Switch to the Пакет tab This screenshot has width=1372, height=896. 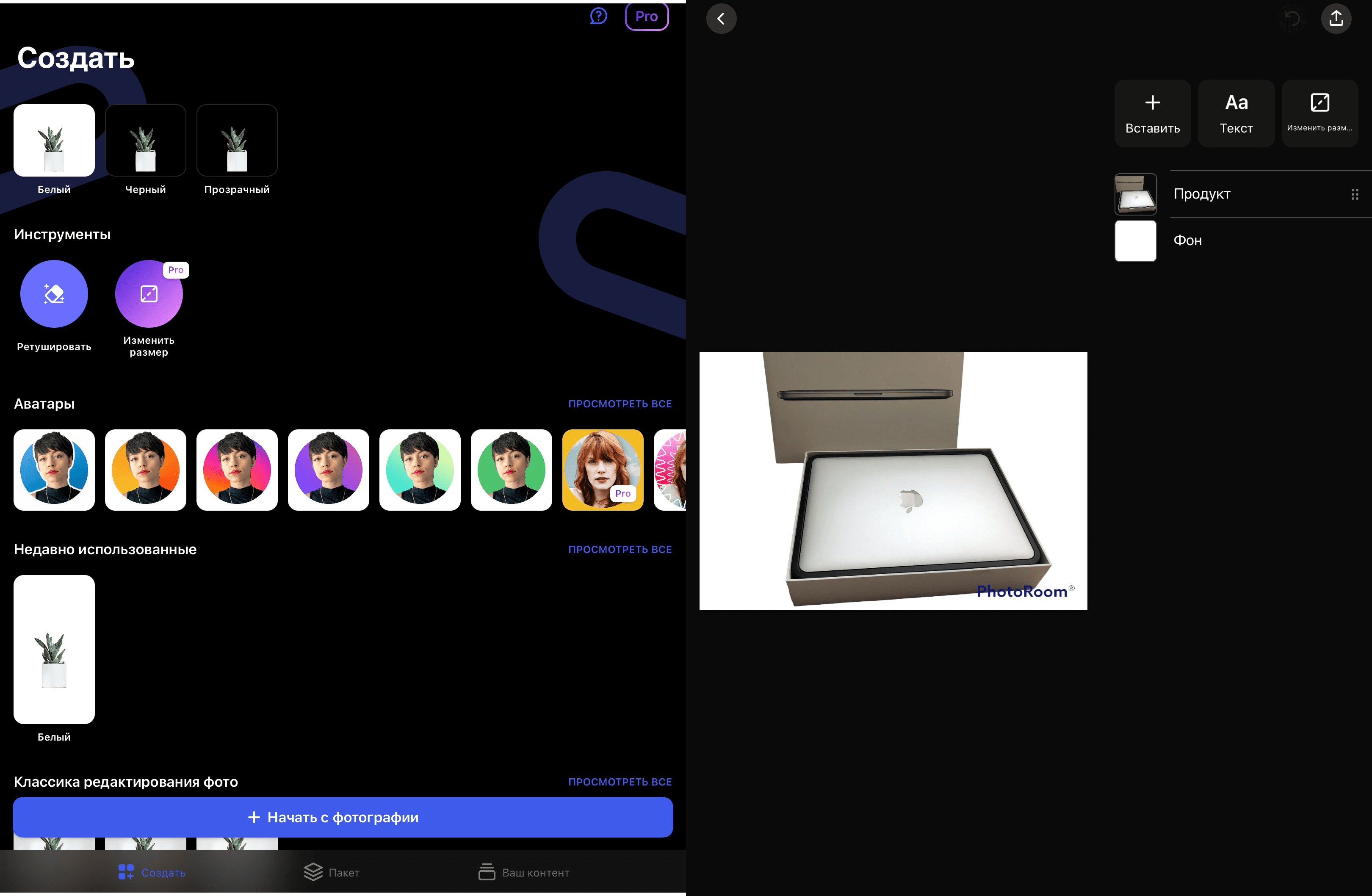[x=332, y=872]
